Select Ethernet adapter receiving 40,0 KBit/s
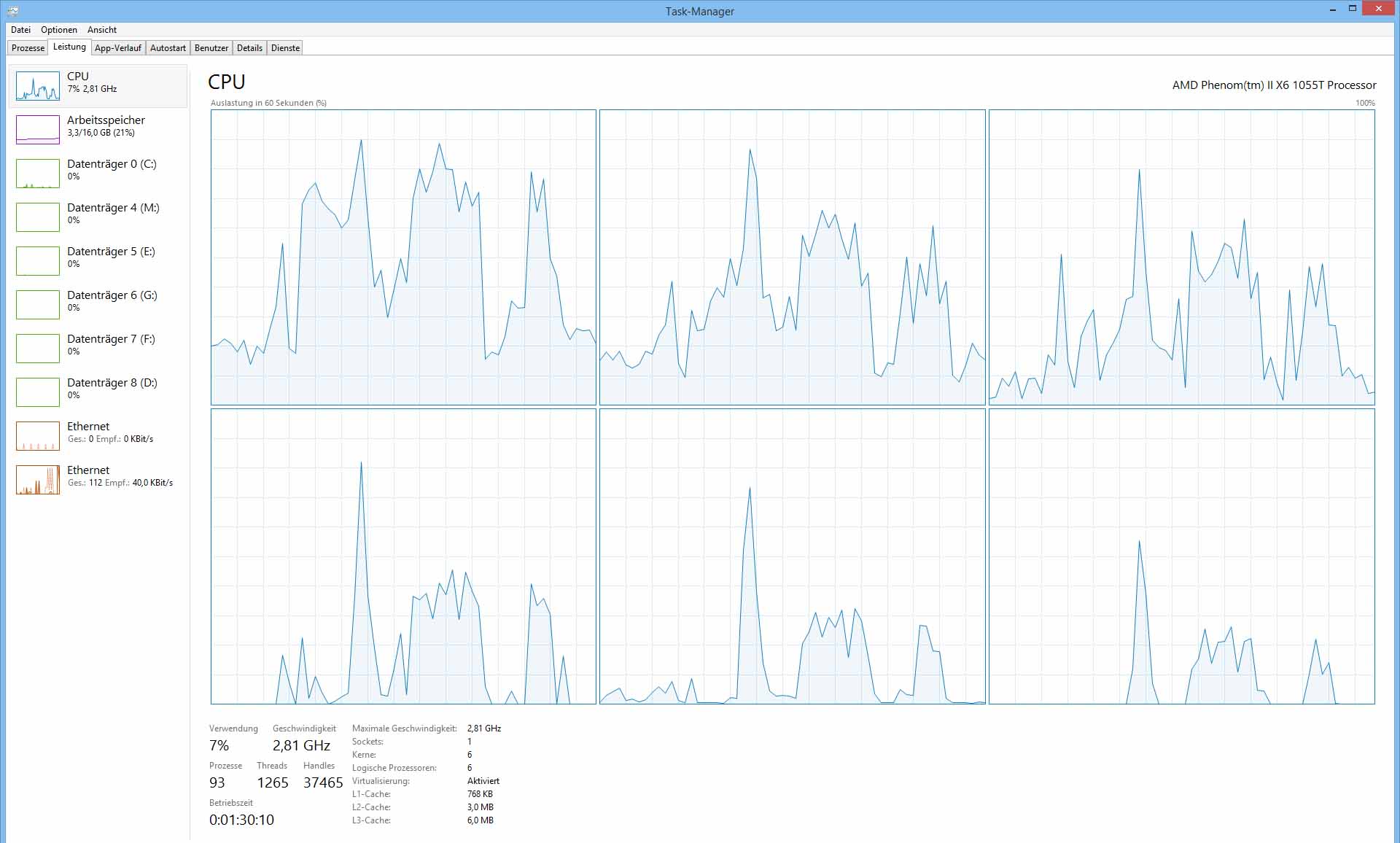The height and width of the screenshot is (843, 1400). point(38,480)
